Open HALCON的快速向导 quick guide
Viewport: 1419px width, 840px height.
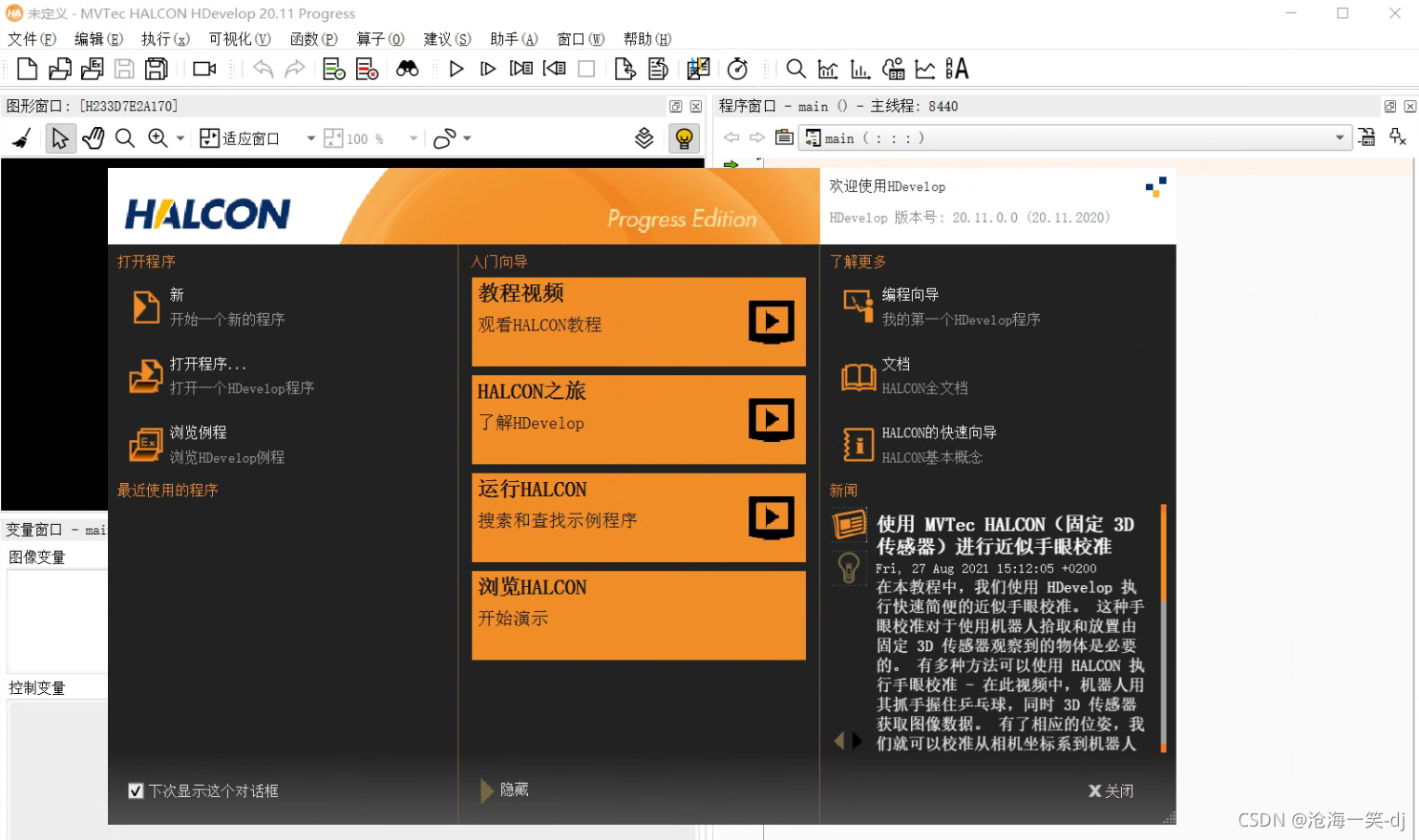tap(921, 445)
